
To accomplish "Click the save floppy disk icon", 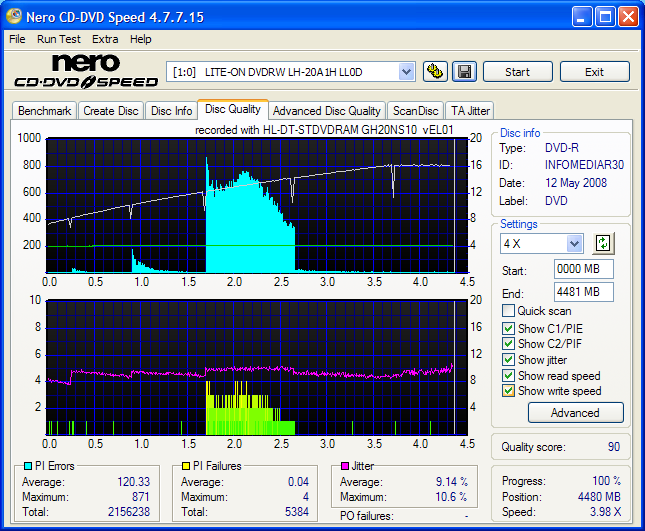I will [464, 72].
